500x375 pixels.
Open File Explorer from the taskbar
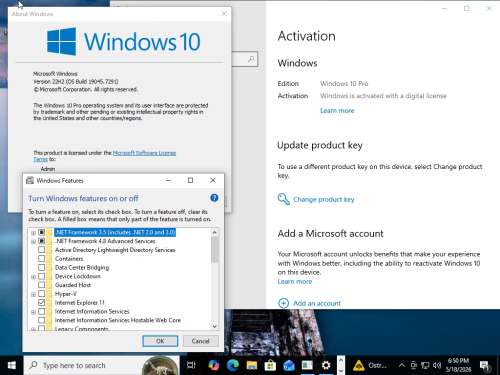(x=252, y=365)
